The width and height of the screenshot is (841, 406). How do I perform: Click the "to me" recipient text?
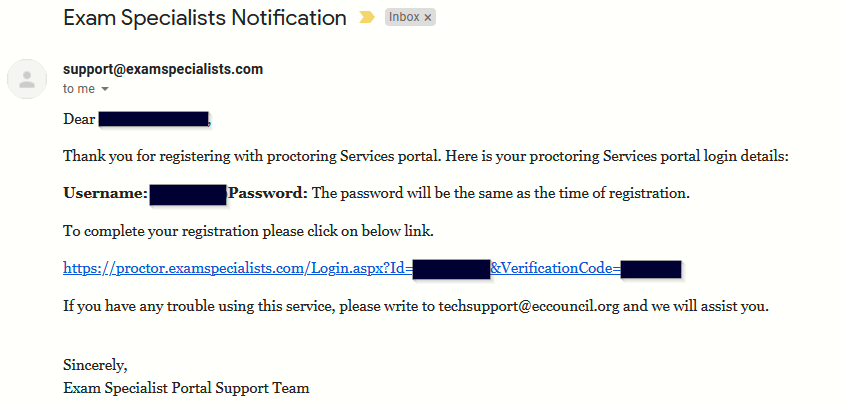(79, 88)
